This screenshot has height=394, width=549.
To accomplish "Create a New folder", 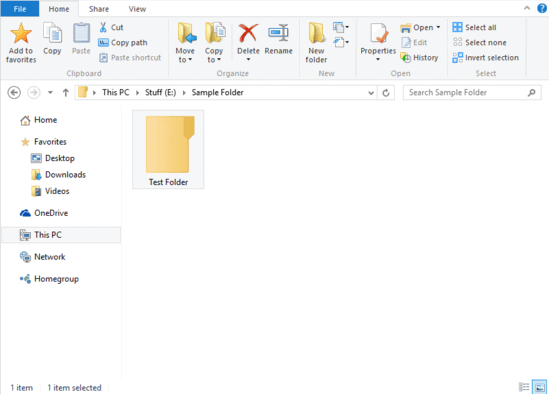I will 316,43.
